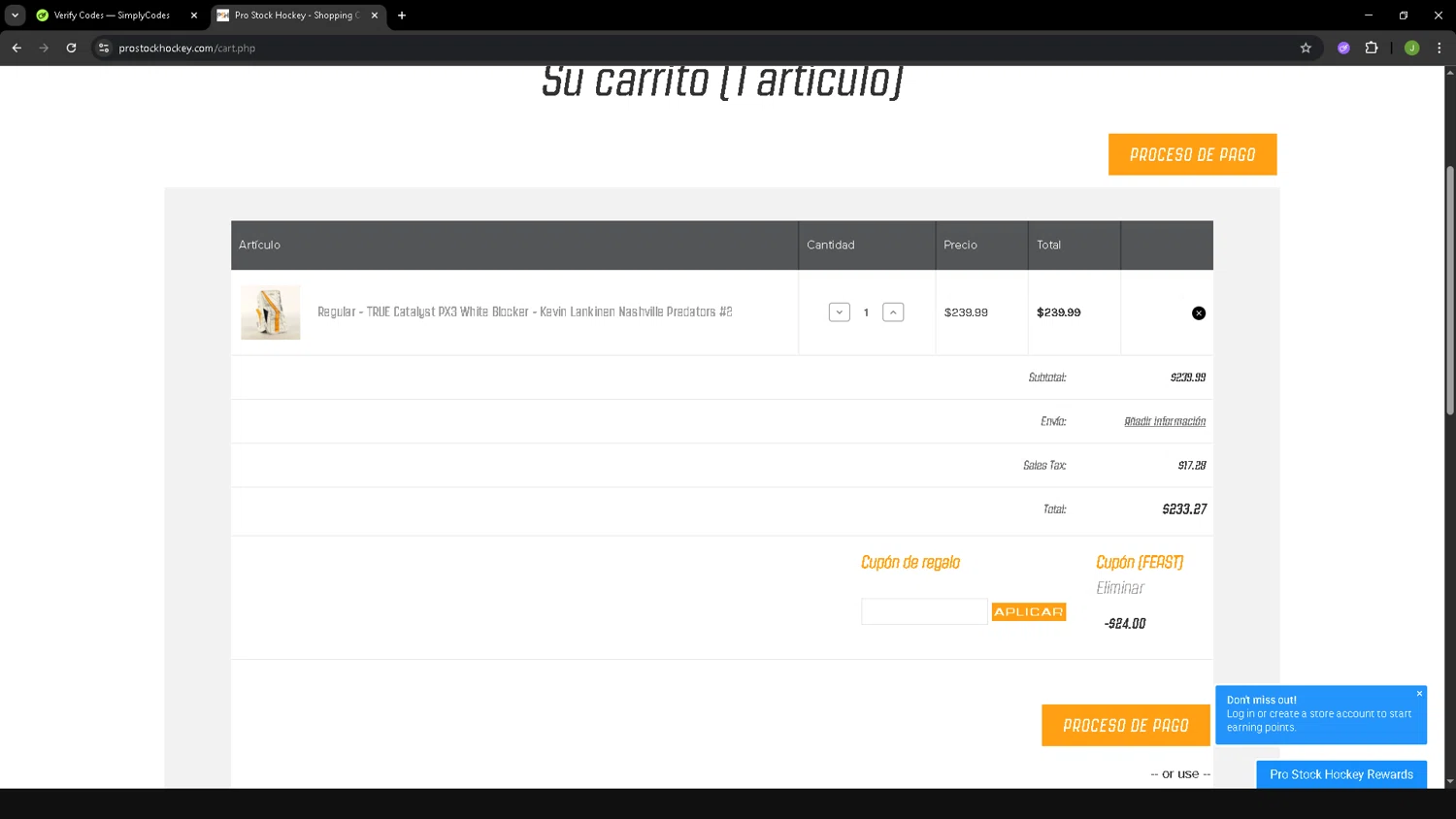
Task: Open the tab search dropdown arrow
Action: coord(15,16)
